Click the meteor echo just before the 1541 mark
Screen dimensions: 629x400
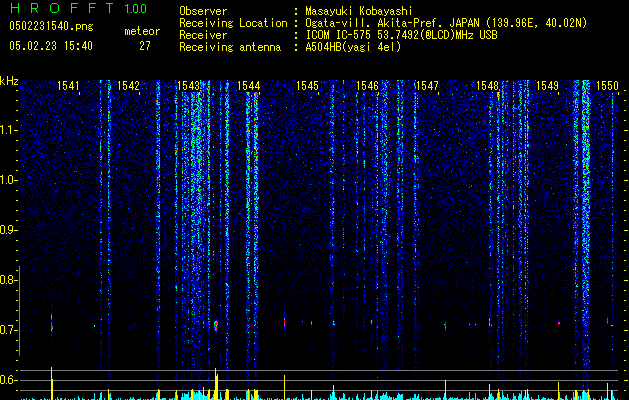(x=51, y=325)
